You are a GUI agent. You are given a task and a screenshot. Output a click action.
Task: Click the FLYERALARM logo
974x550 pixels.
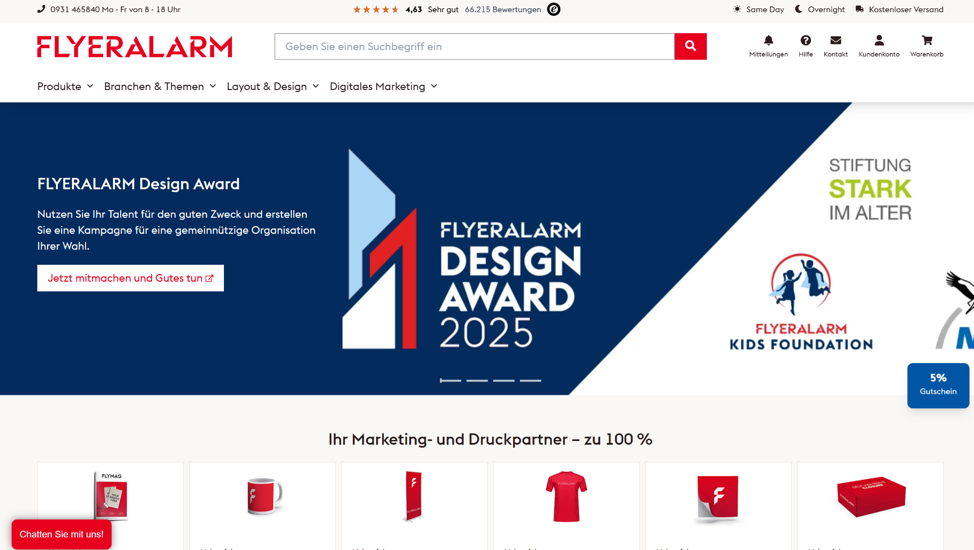[x=134, y=47]
